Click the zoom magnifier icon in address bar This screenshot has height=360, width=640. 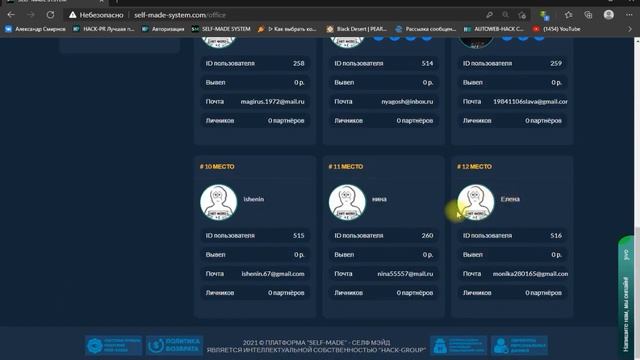pyautogui.click(x=505, y=15)
